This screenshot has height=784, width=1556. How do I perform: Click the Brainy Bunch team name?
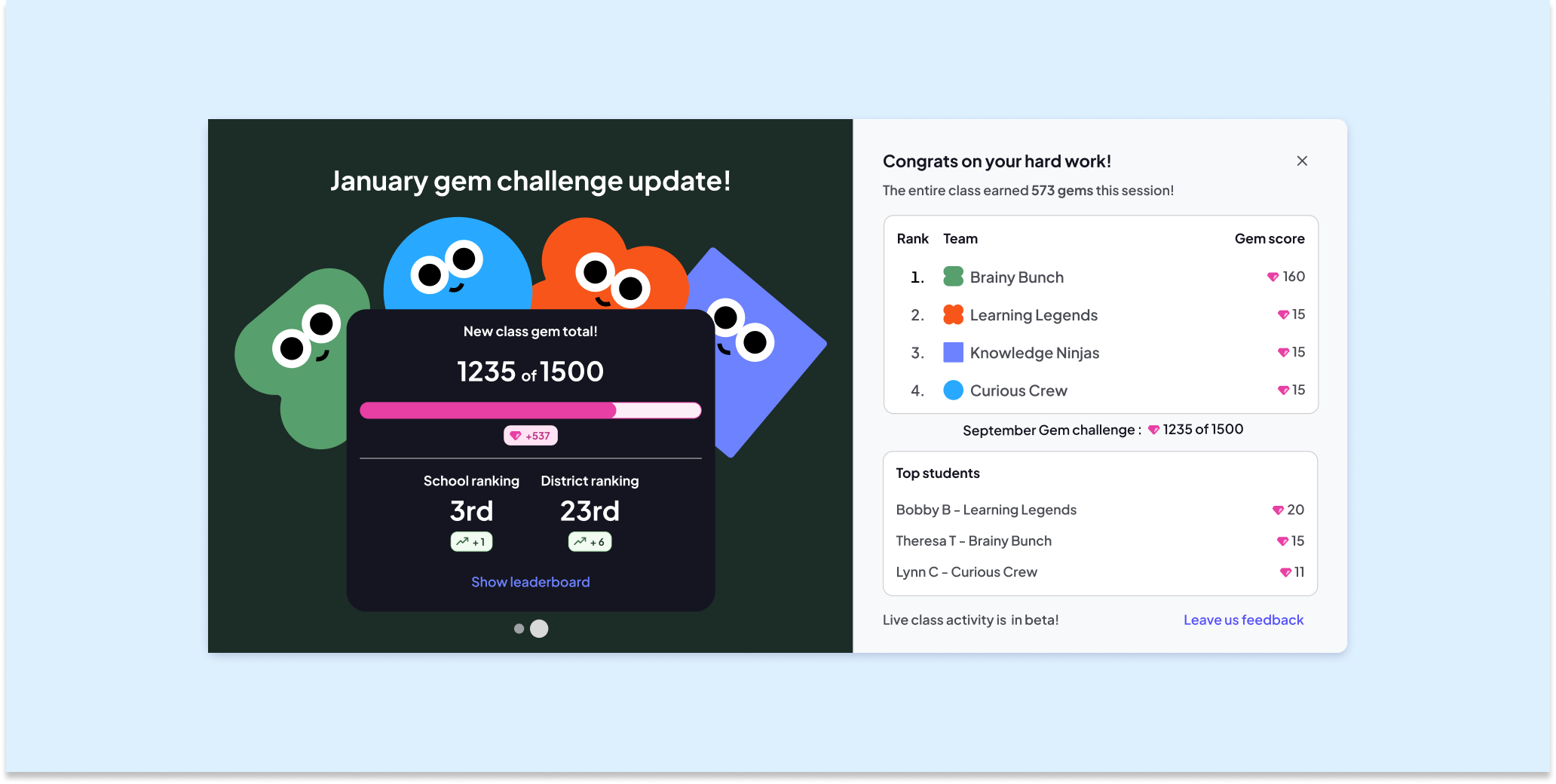tap(1016, 277)
